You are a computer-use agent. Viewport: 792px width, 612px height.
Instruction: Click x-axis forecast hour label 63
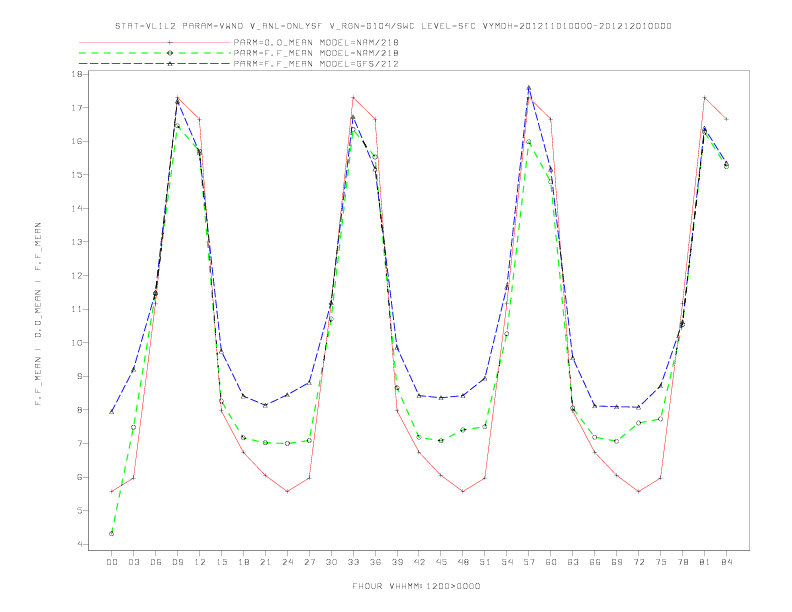[x=573, y=562]
